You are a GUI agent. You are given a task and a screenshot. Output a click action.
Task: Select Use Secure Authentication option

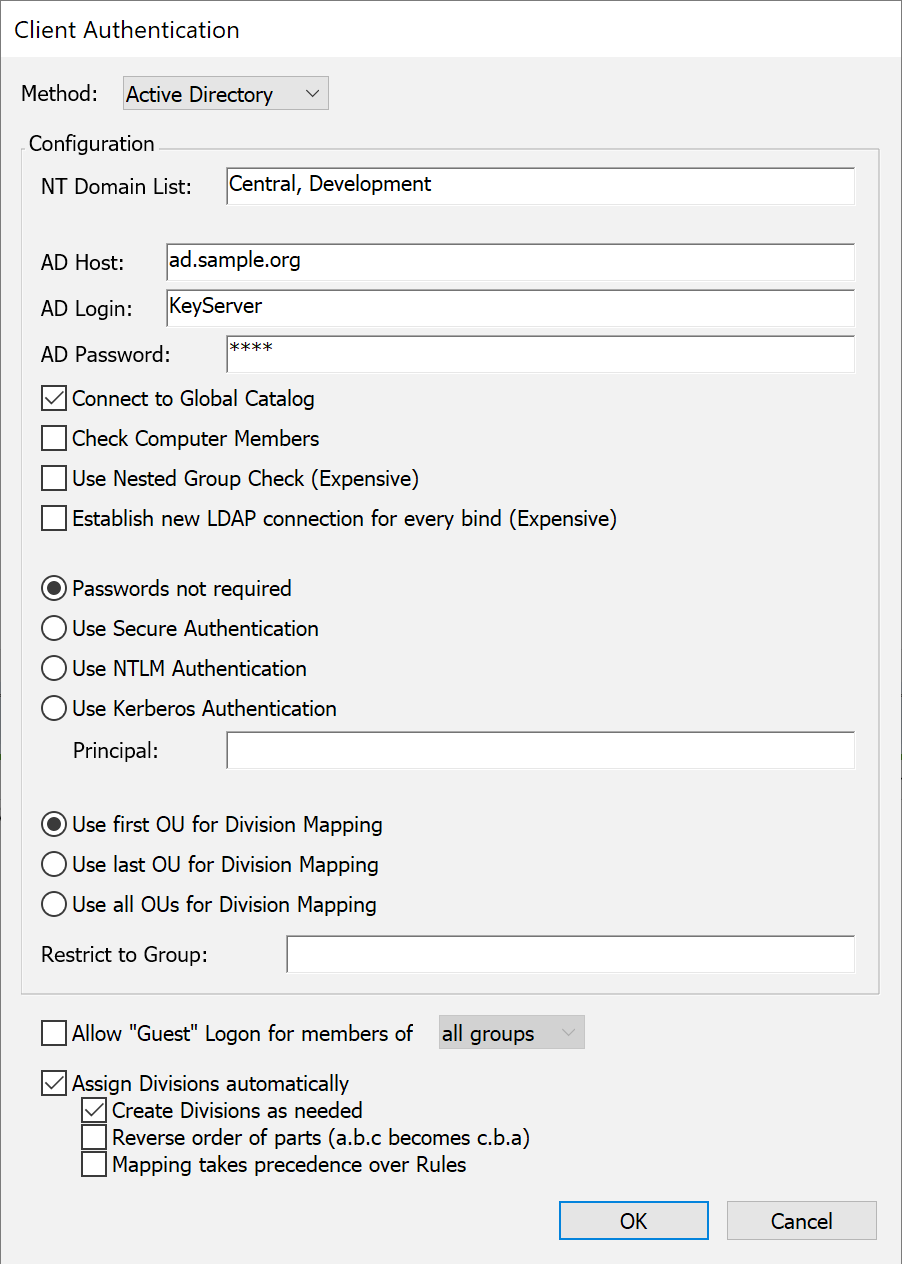tap(54, 629)
